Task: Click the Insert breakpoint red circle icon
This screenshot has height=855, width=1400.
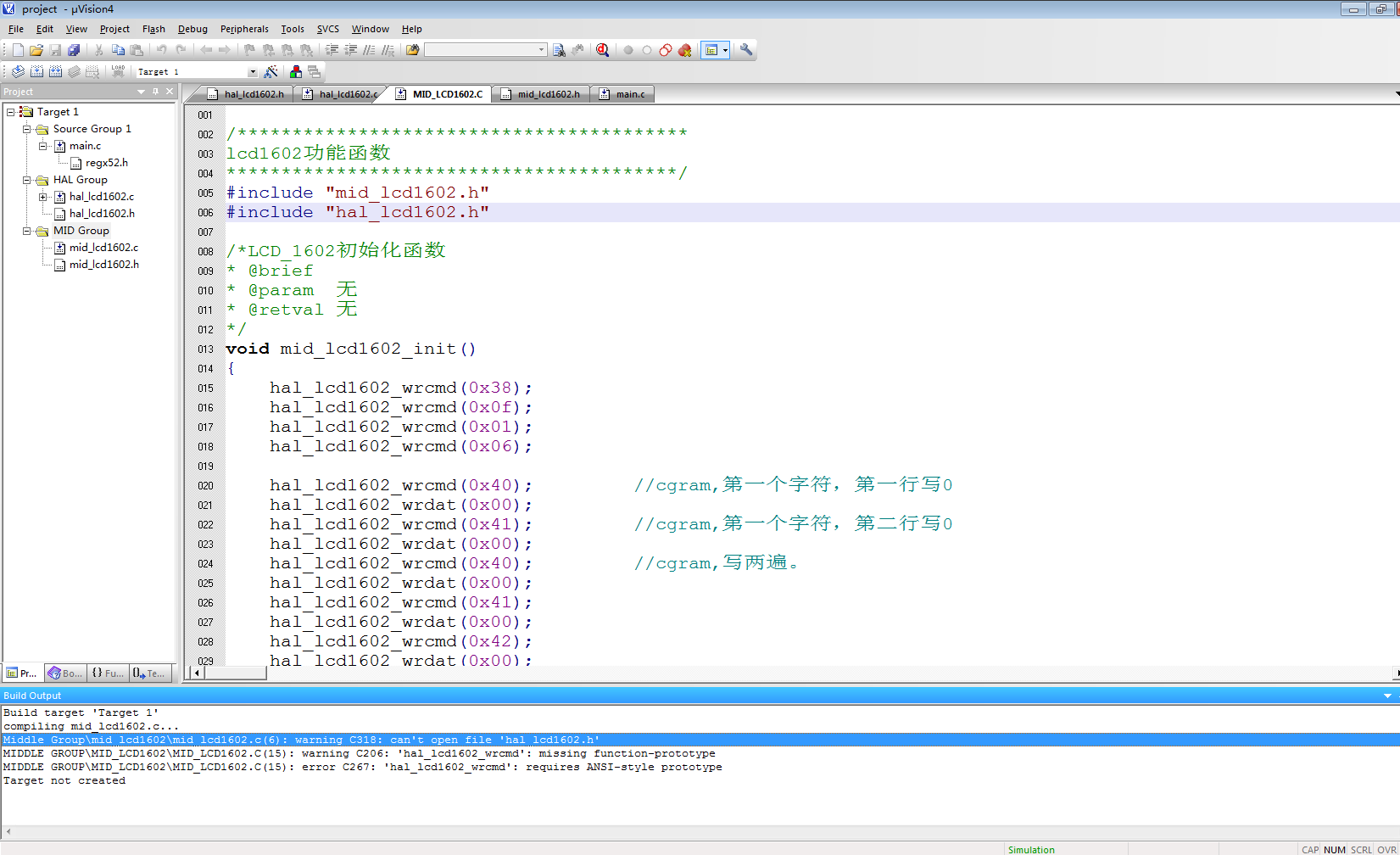Action: pyautogui.click(x=628, y=50)
